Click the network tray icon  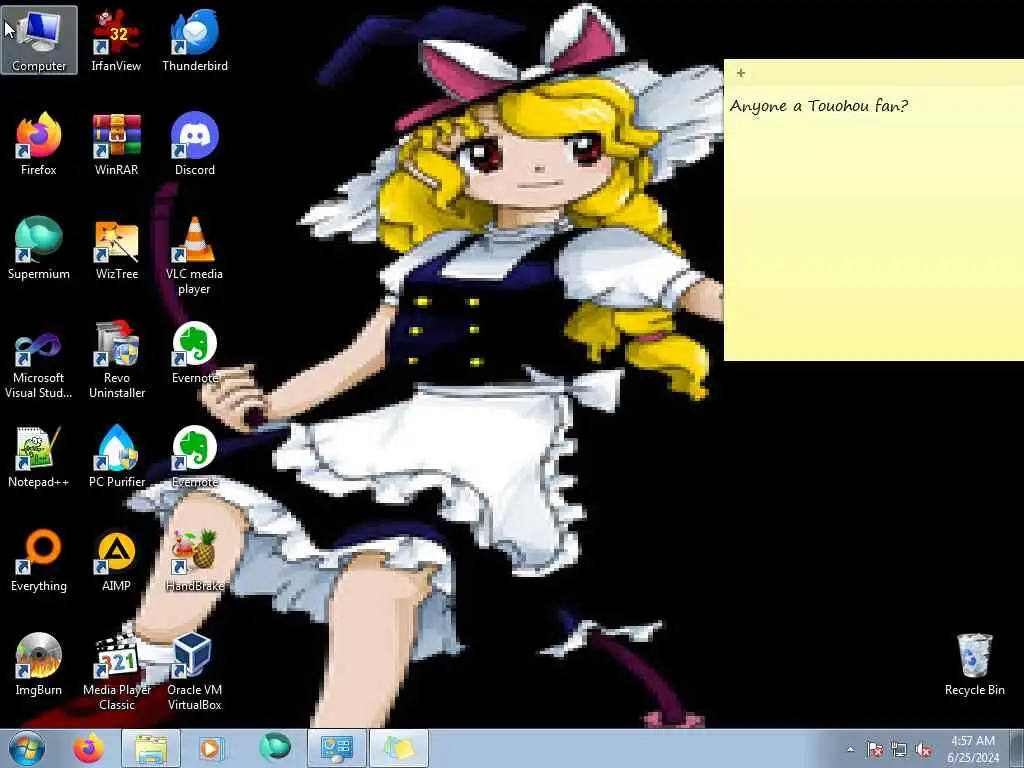[899, 749]
